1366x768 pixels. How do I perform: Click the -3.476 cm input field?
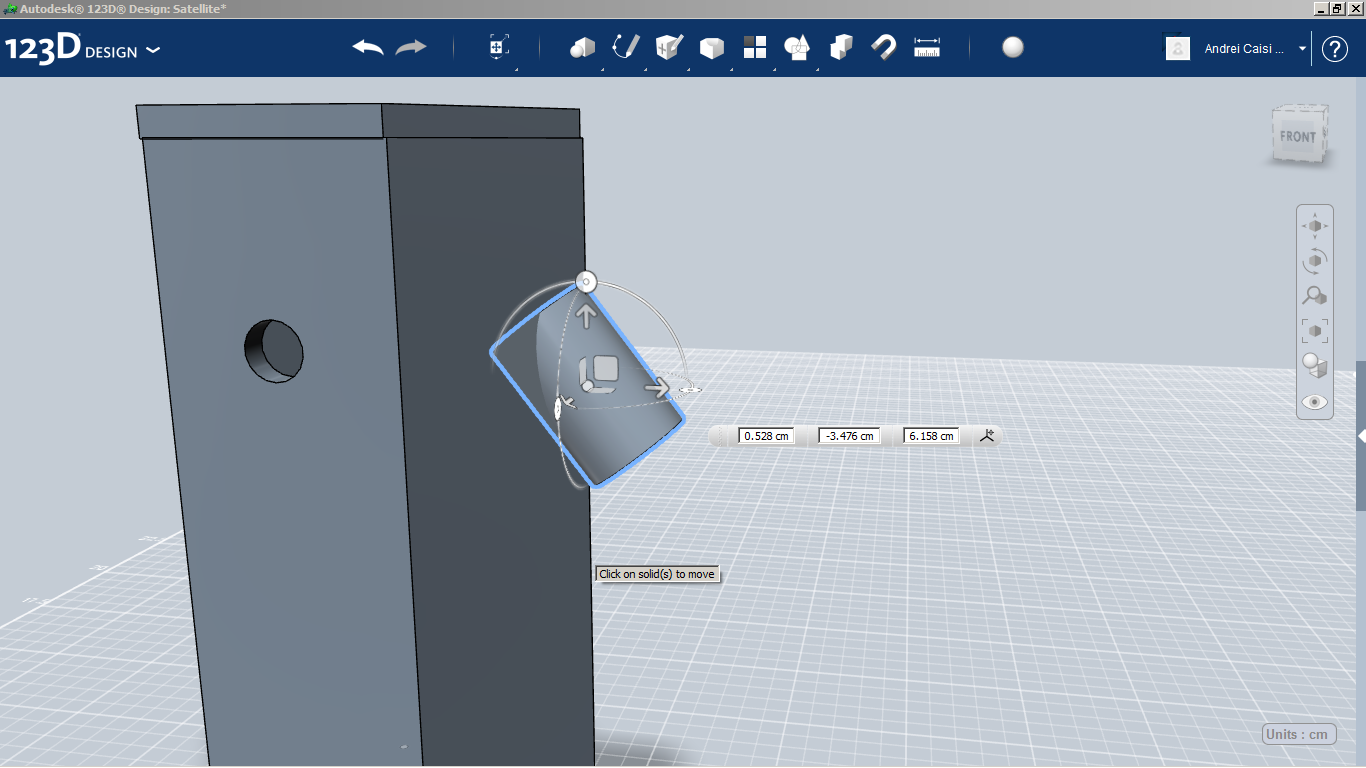coord(849,436)
